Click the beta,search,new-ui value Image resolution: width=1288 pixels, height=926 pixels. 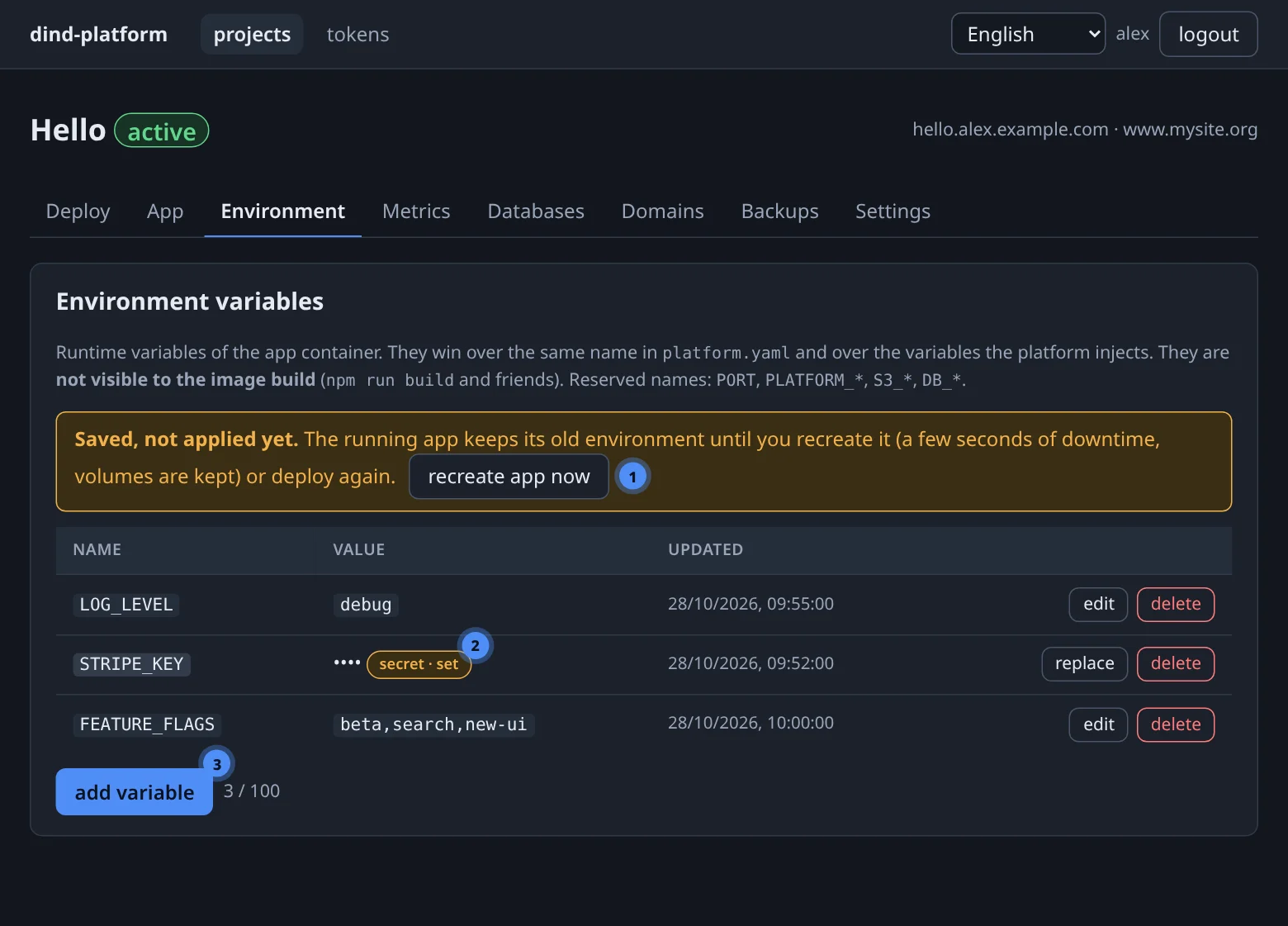[433, 724]
